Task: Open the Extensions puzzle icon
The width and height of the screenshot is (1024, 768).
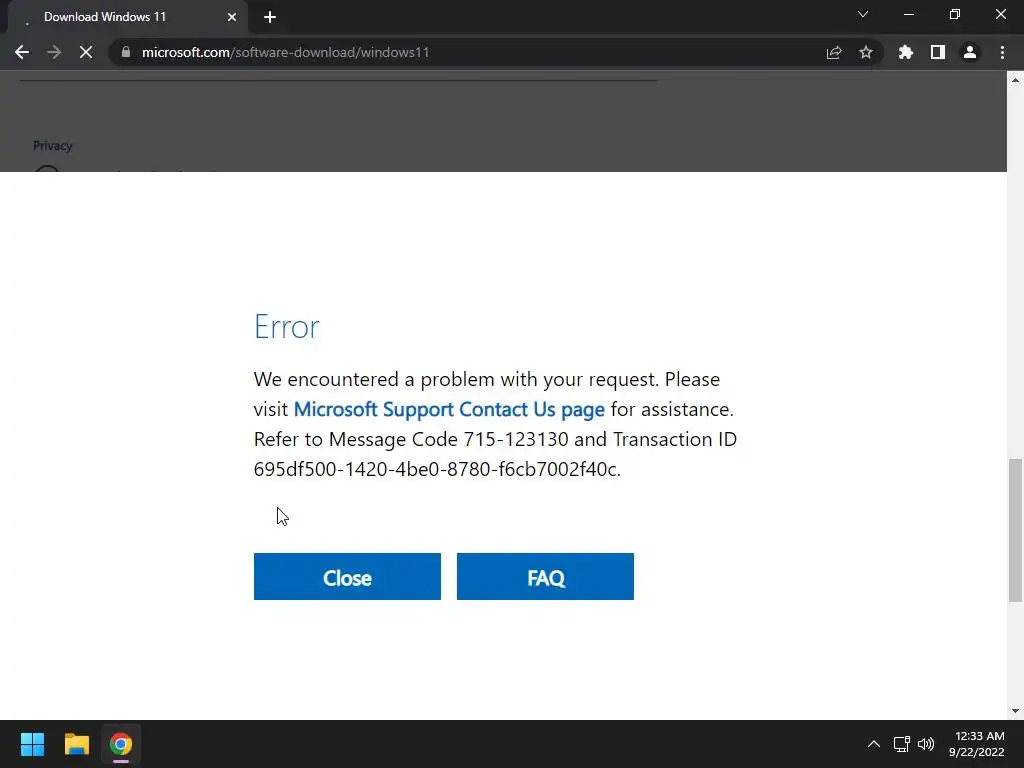Action: [x=906, y=52]
